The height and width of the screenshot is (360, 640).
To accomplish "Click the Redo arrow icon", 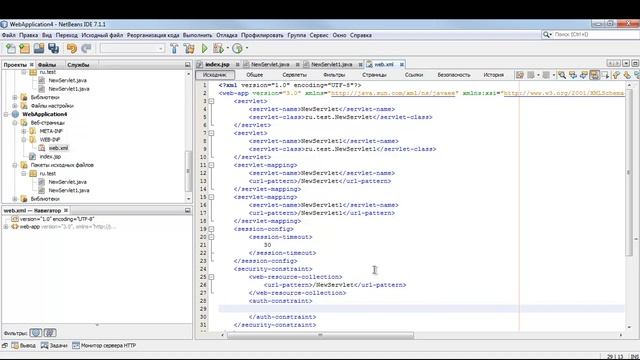I will click(x=86, y=49).
